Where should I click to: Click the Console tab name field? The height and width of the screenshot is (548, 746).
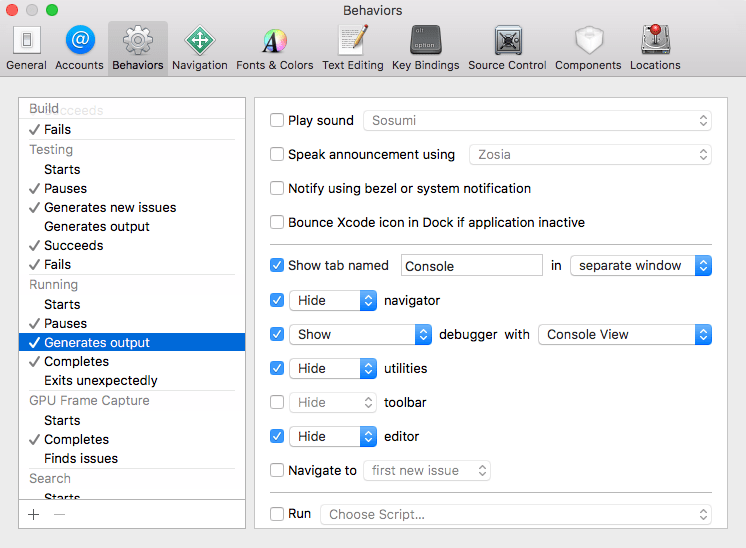pyautogui.click(x=471, y=266)
